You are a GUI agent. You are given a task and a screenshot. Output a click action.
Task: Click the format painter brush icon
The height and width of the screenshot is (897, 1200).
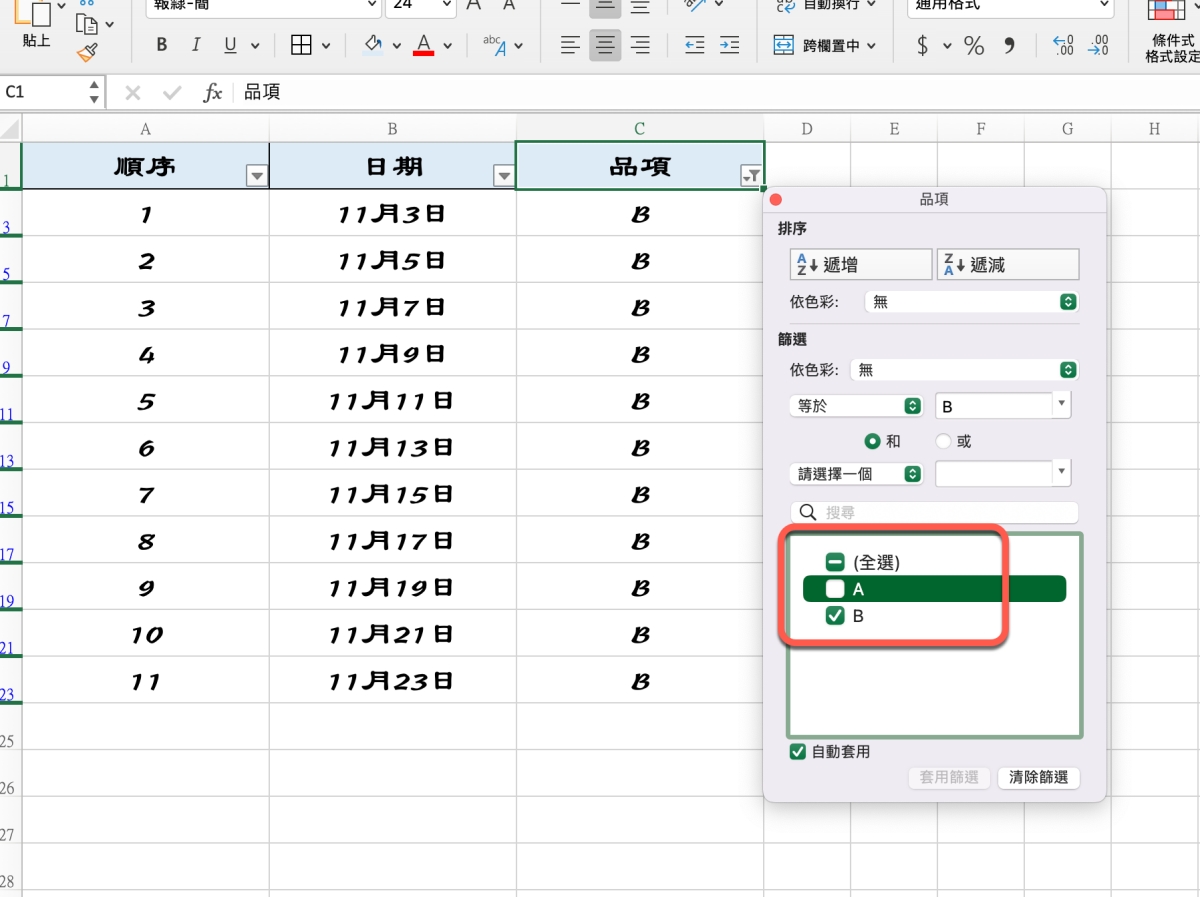point(88,50)
